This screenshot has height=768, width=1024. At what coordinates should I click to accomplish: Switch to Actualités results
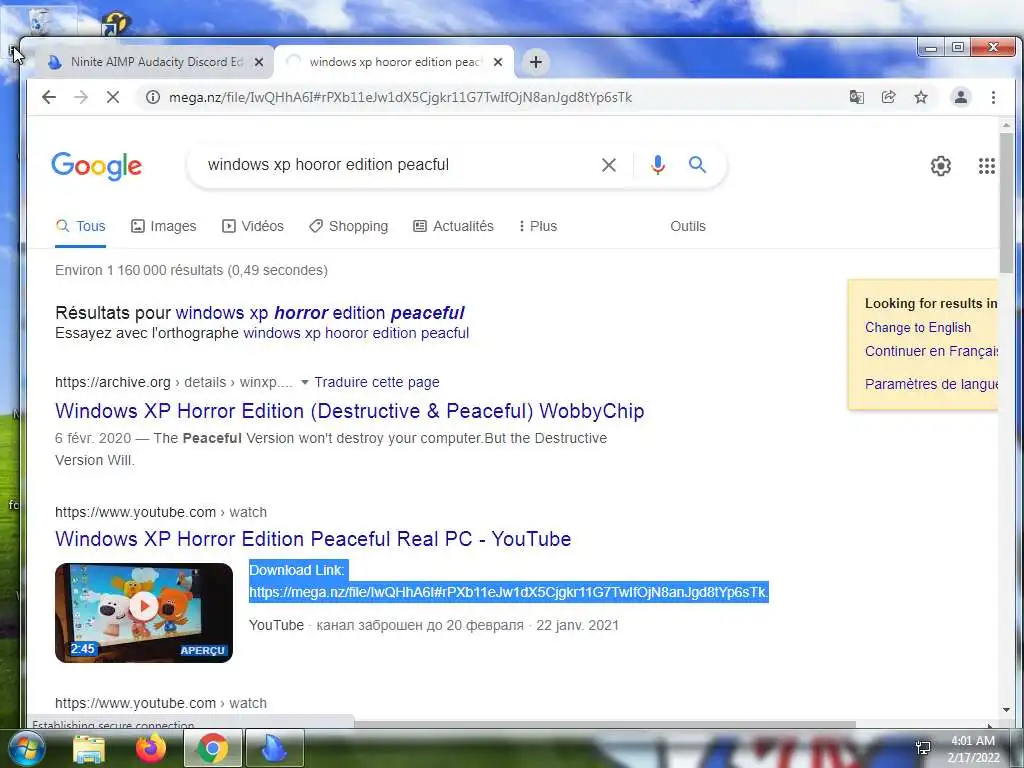453,226
